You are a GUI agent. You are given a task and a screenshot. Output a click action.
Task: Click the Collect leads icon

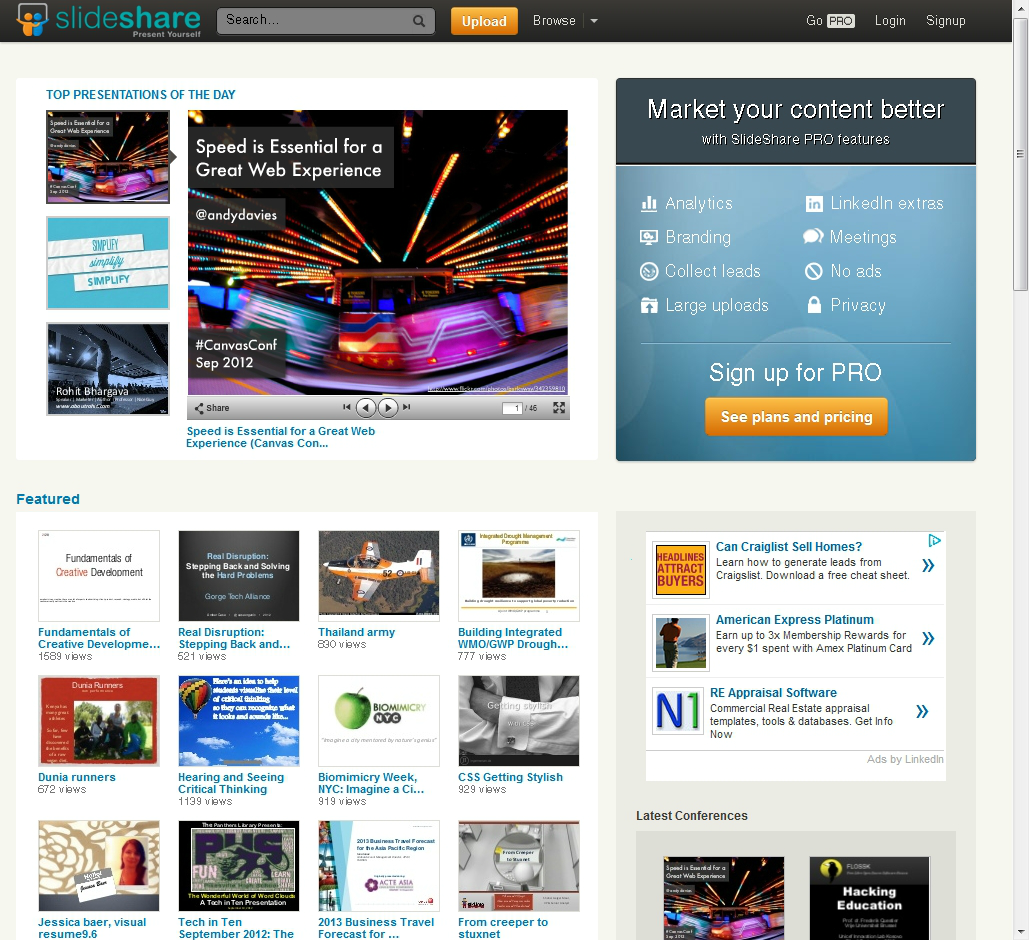pyautogui.click(x=649, y=271)
